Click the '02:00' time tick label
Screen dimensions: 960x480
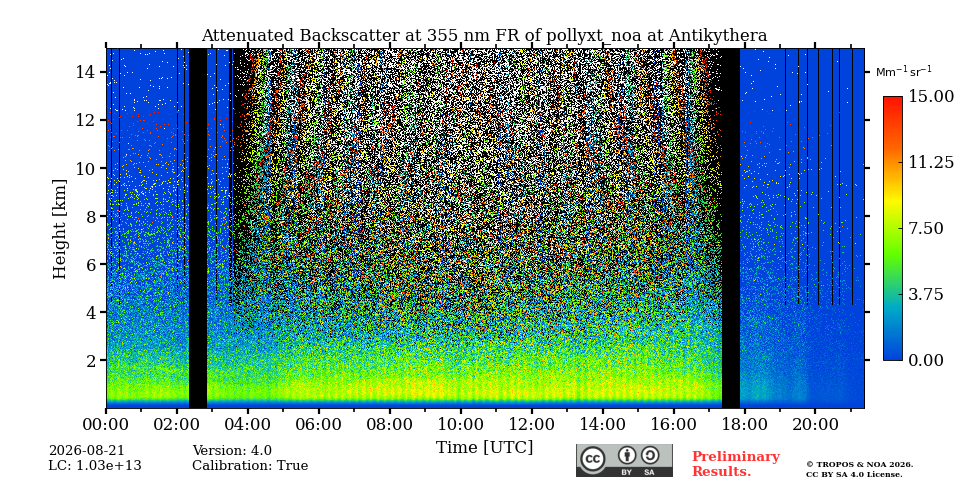click(x=177, y=424)
